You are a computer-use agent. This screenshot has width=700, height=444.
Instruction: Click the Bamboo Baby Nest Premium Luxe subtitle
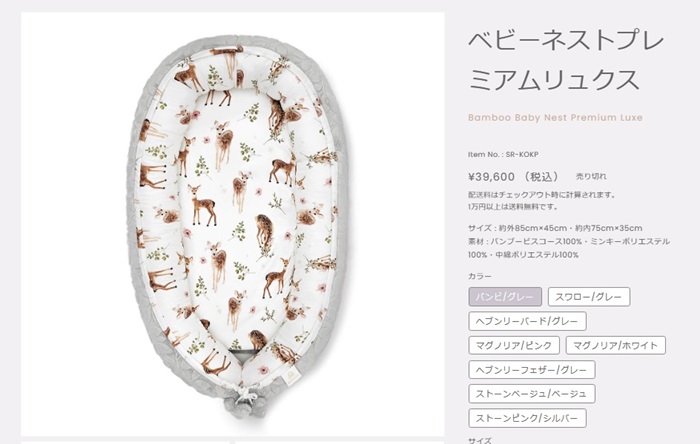[555, 118]
